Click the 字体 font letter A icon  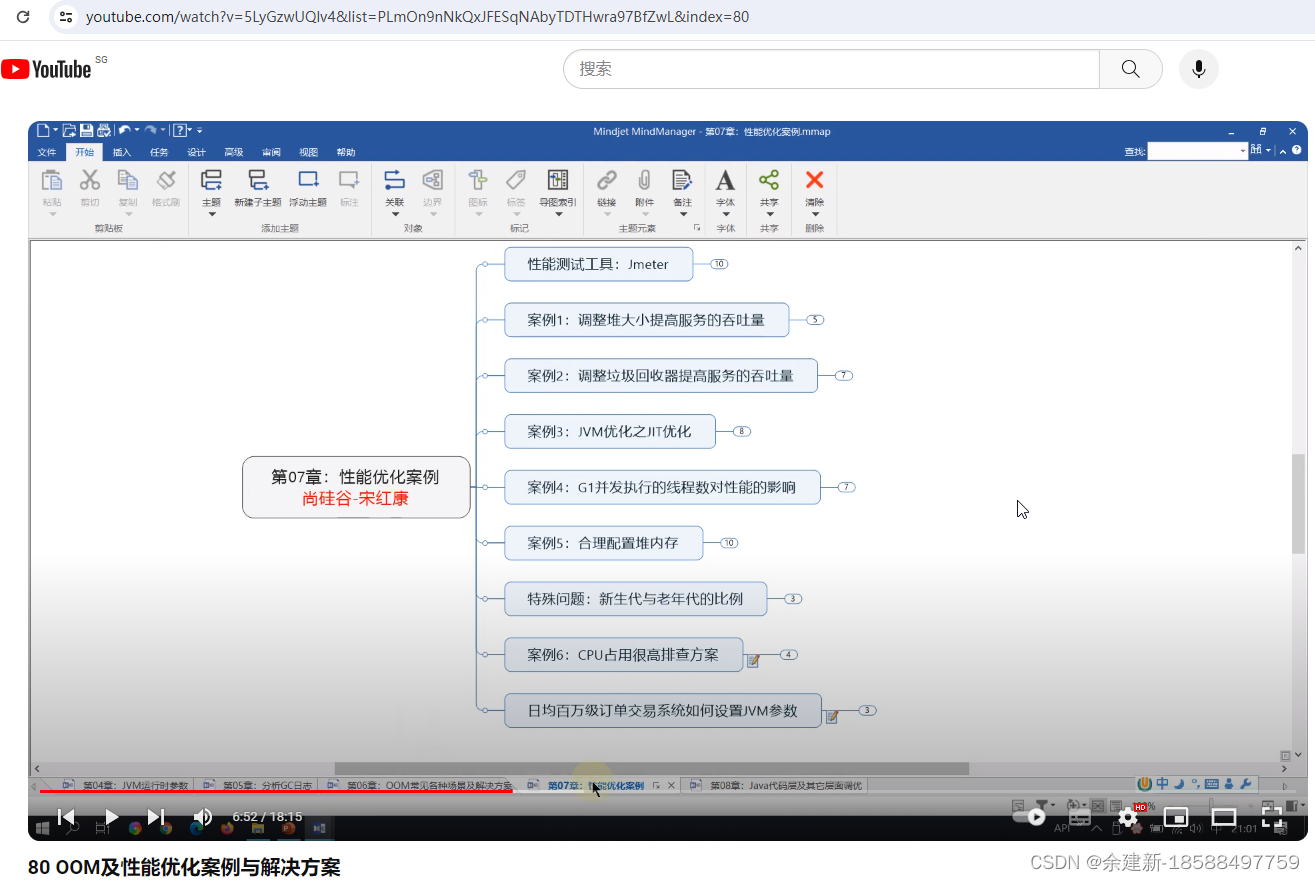coord(725,180)
